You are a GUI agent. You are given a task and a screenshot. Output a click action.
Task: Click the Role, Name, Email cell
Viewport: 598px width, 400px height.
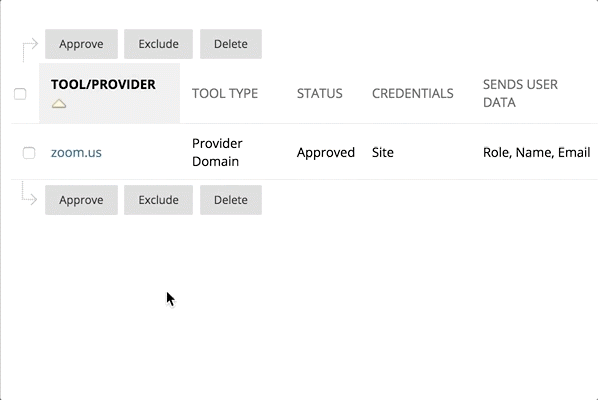pyautogui.click(x=537, y=153)
